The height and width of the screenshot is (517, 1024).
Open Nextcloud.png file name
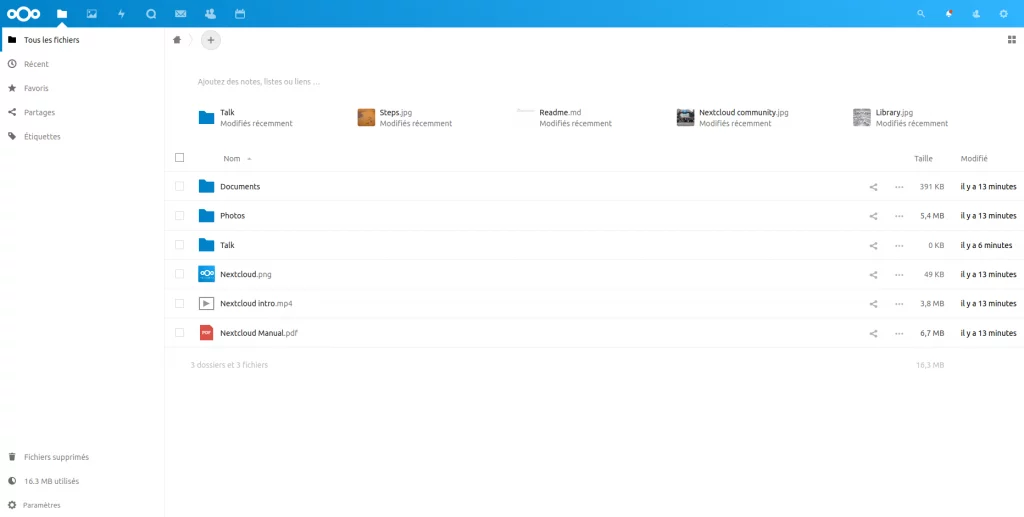[246, 275]
